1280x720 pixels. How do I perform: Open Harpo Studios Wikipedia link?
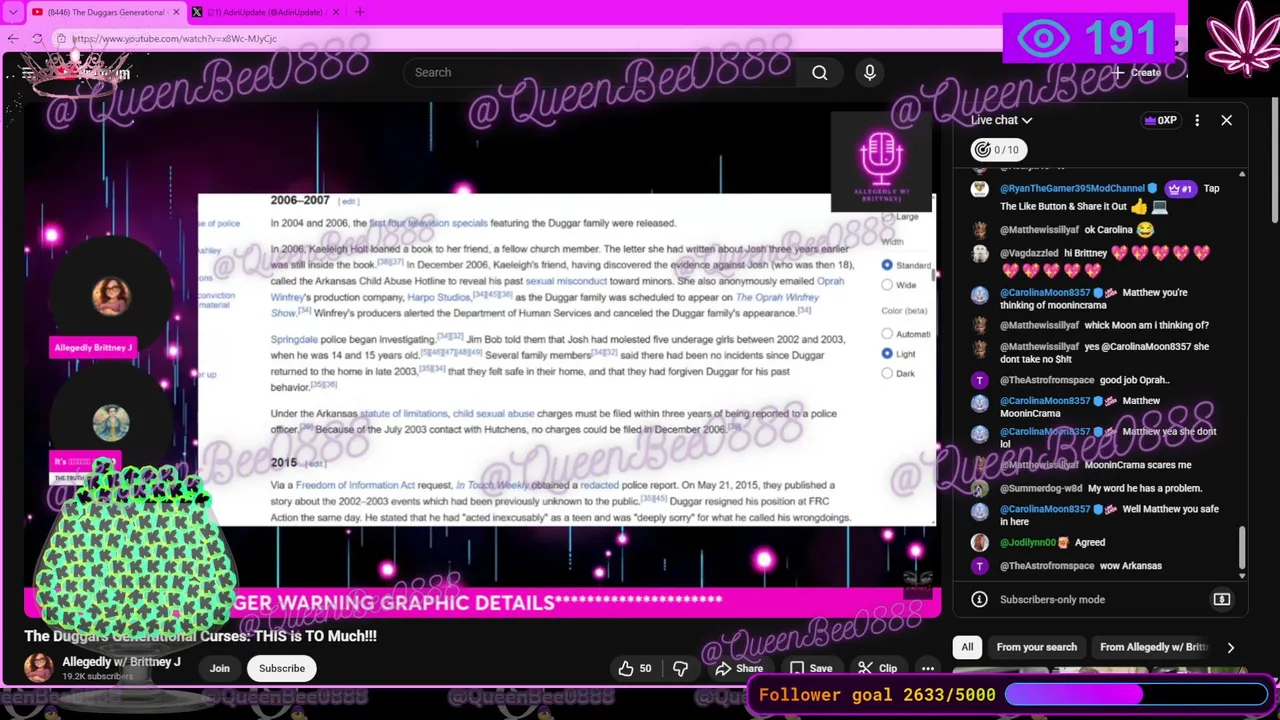pyautogui.click(x=438, y=297)
